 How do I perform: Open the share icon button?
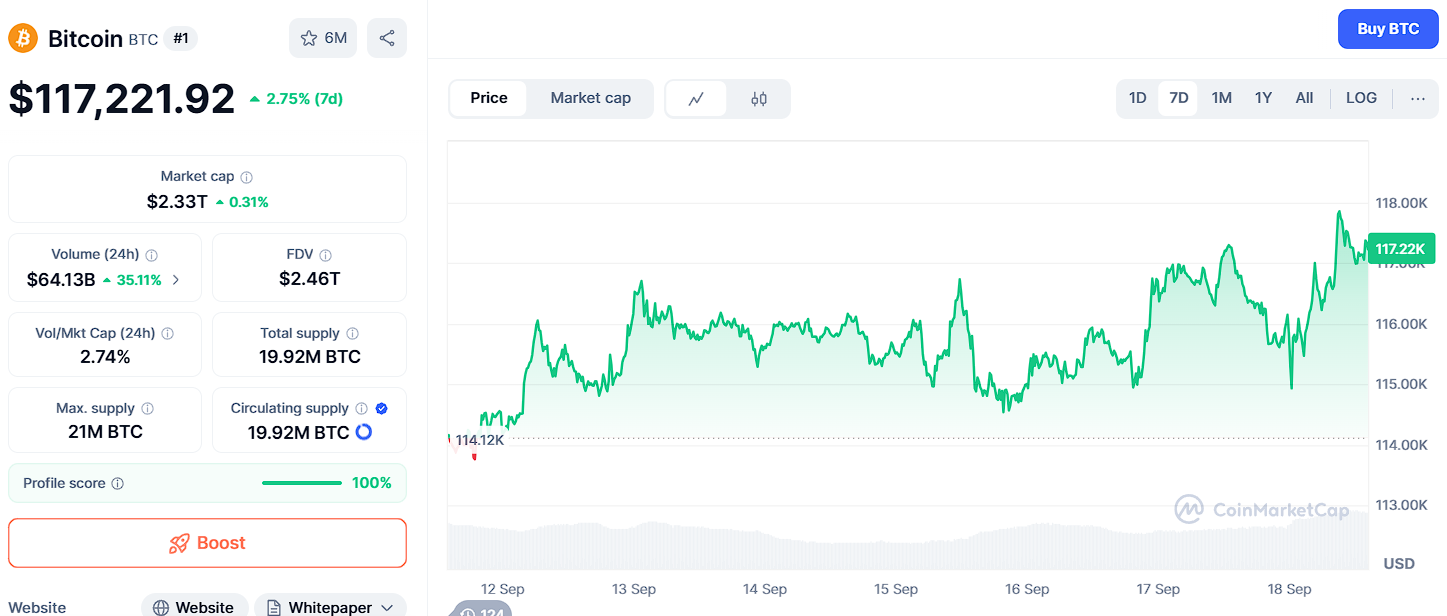tap(387, 38)
